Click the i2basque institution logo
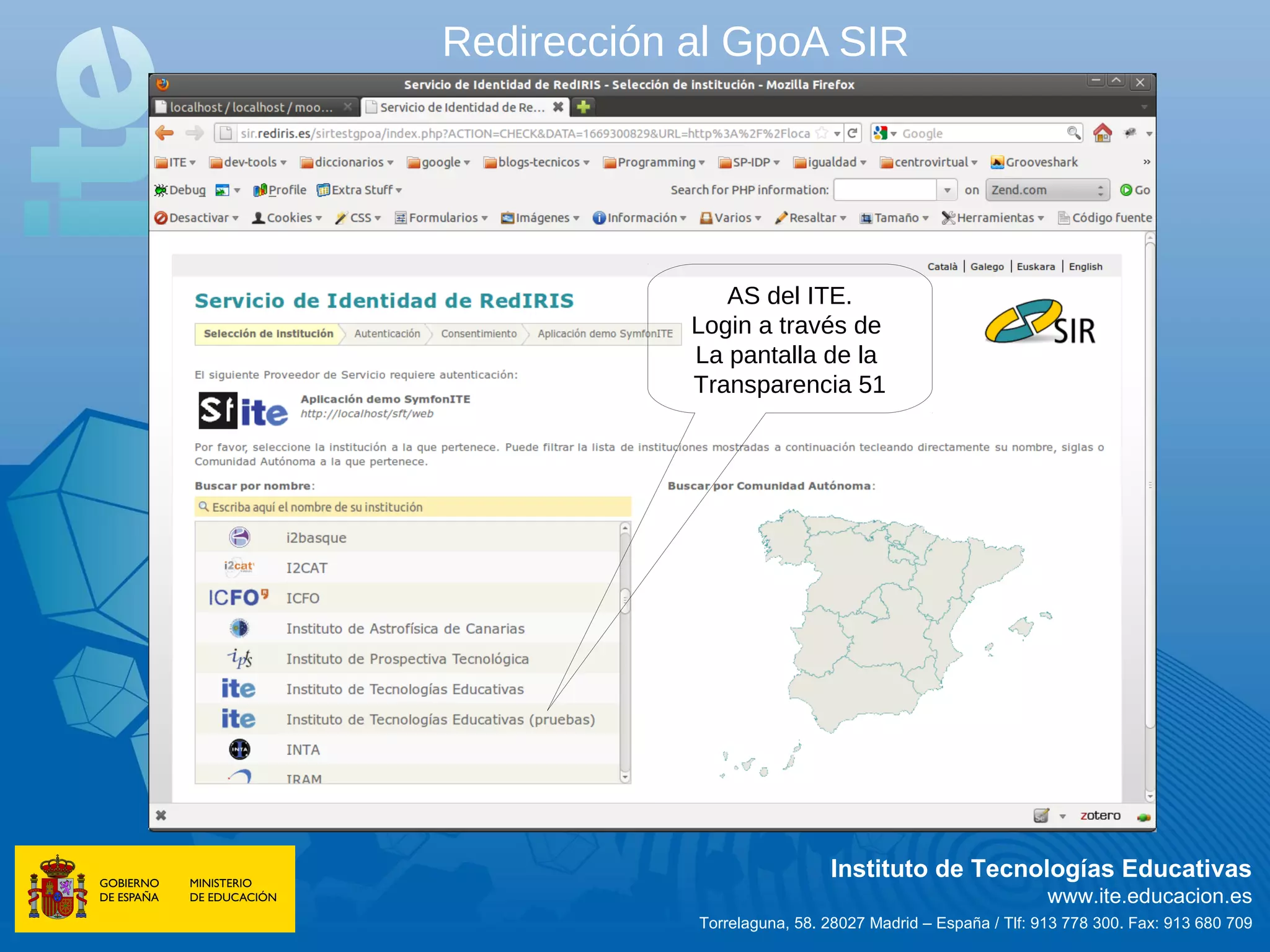The width and height of the screenshot is (1270, 952). 239,537
